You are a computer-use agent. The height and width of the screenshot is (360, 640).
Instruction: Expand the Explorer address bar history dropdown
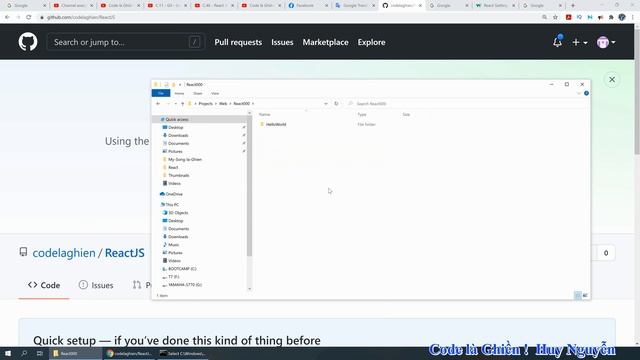tap(326, 104)
